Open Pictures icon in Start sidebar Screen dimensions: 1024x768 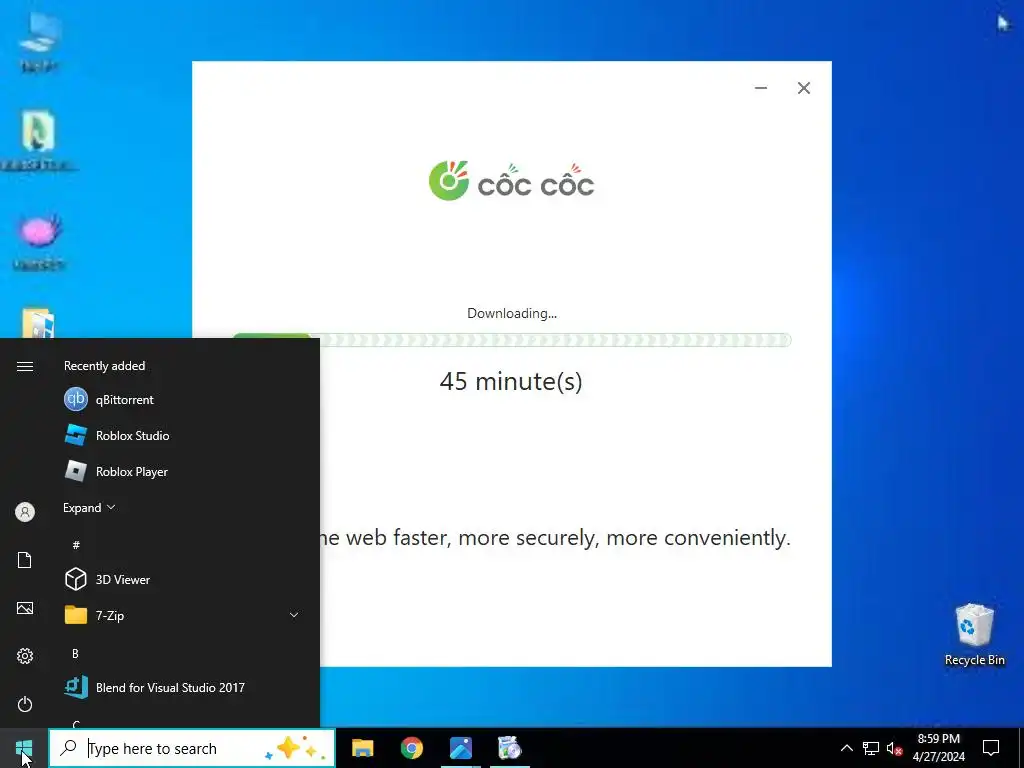[25, 608]
